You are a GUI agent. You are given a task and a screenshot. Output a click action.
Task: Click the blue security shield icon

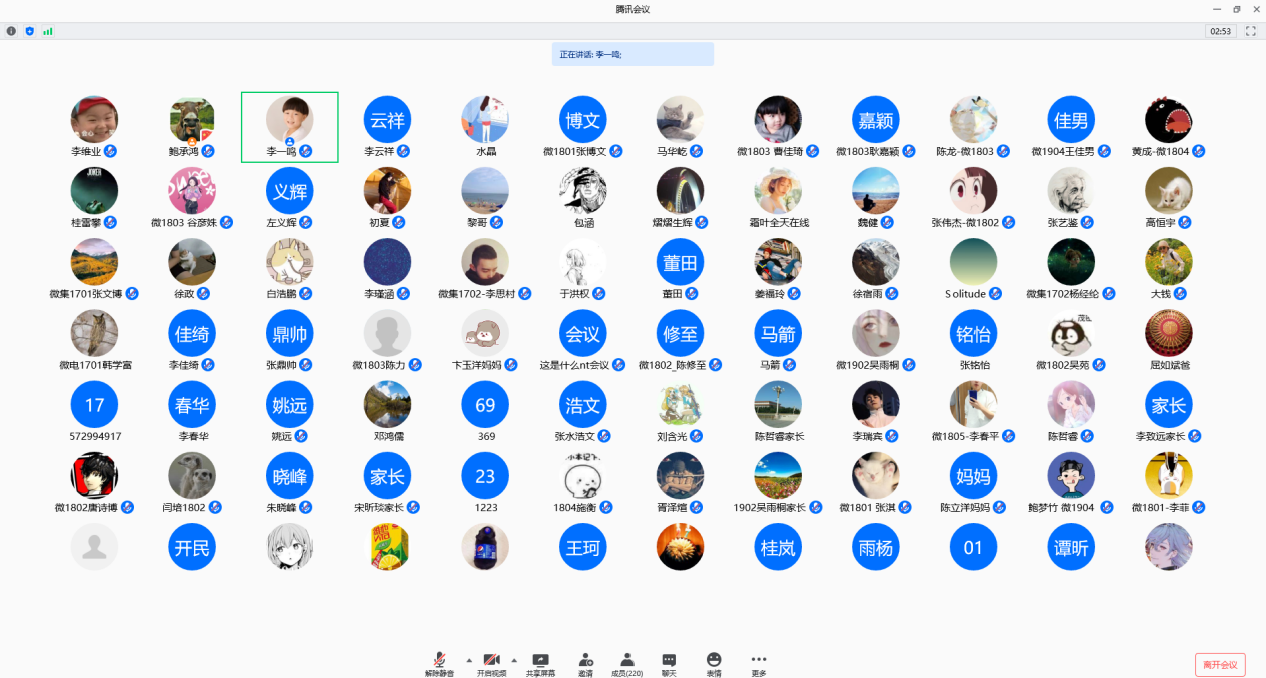(29, 31)
